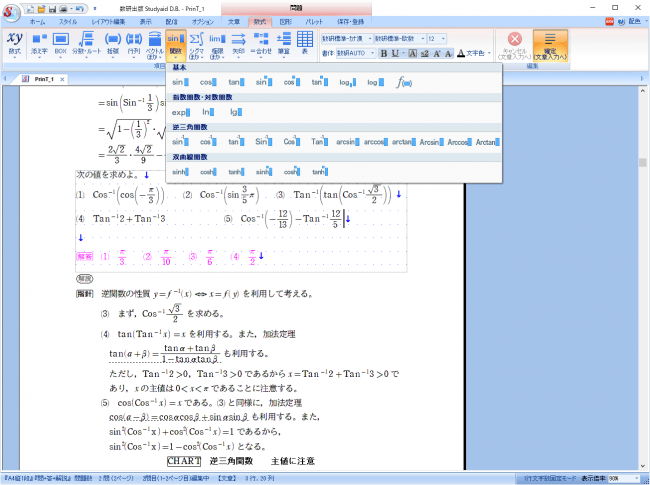Insert the plain tan function template

[x=236, y=82]
